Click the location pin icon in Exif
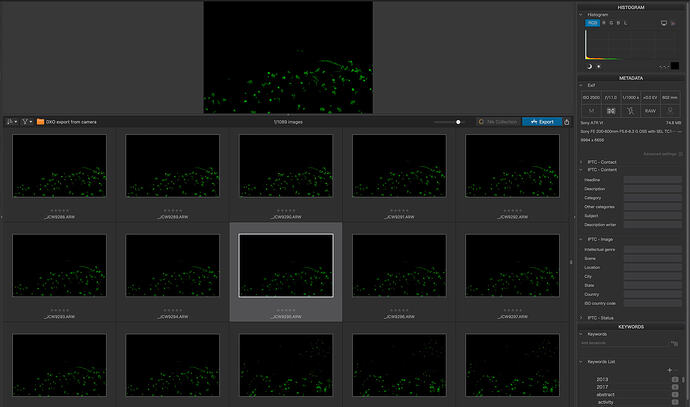The image size is (690, 407). pos(670,110)
